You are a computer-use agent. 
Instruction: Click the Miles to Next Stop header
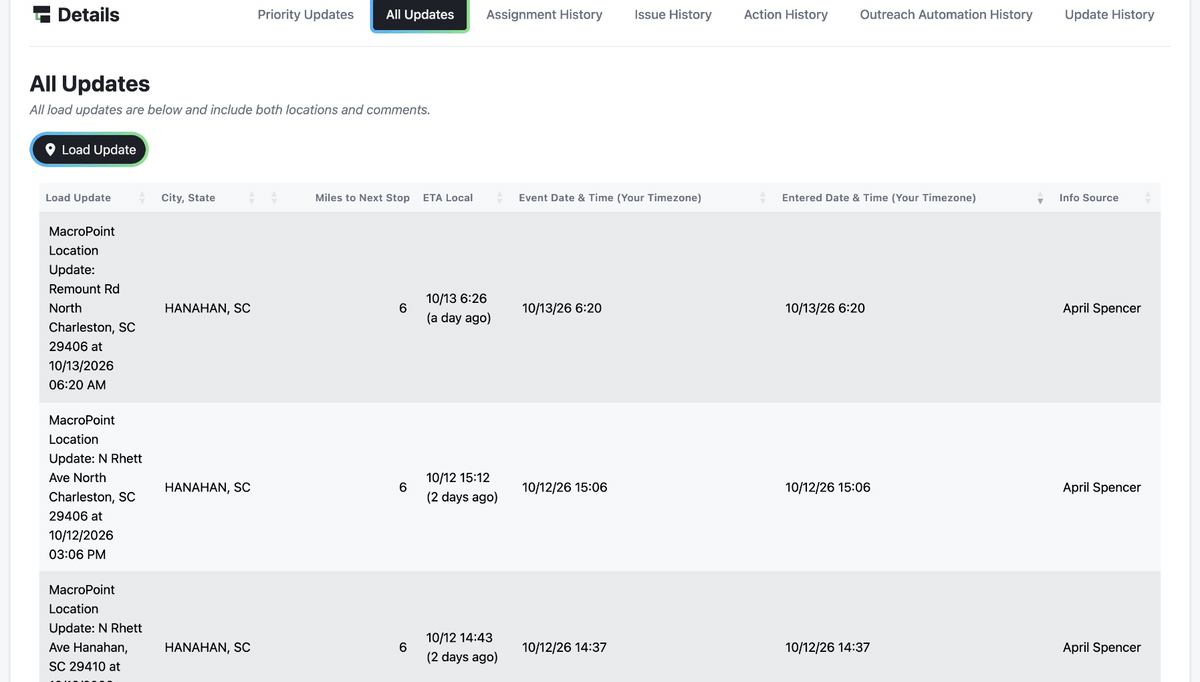pos(362,198)
